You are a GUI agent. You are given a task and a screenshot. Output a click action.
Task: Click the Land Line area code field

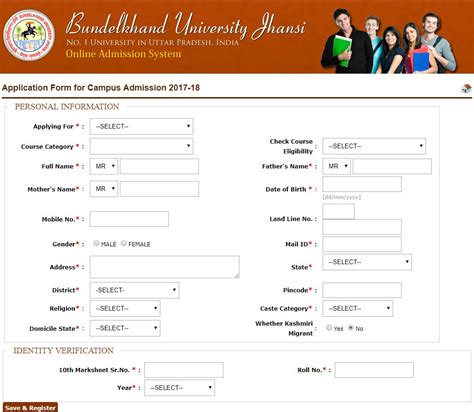pyautogui.click(x=338, y=211)
